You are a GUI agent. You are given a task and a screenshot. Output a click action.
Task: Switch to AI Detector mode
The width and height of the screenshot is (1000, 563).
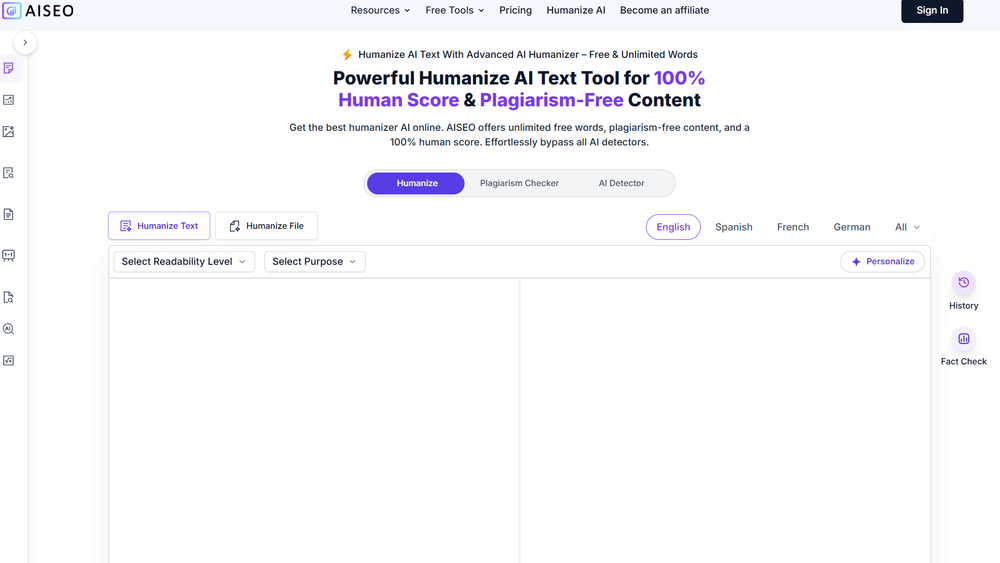point(621,183)
